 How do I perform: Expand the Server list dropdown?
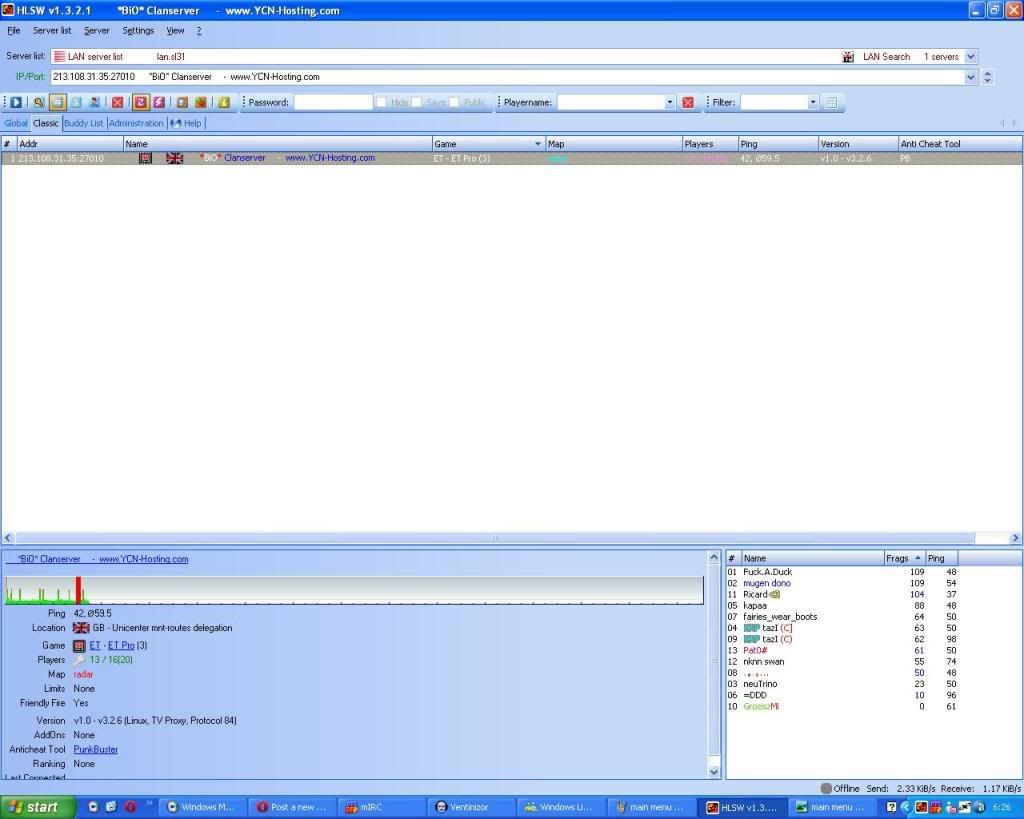(970, 57)
